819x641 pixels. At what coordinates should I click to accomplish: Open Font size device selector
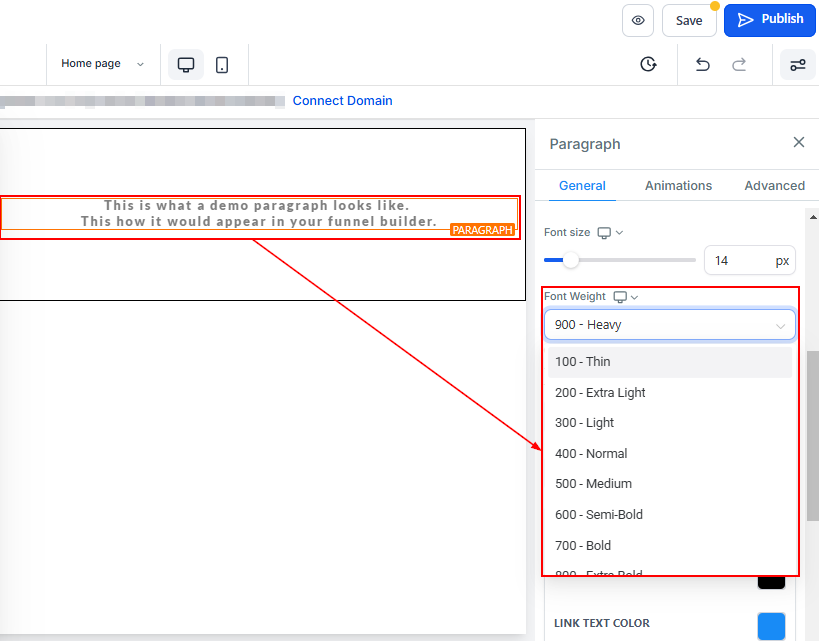610,232
